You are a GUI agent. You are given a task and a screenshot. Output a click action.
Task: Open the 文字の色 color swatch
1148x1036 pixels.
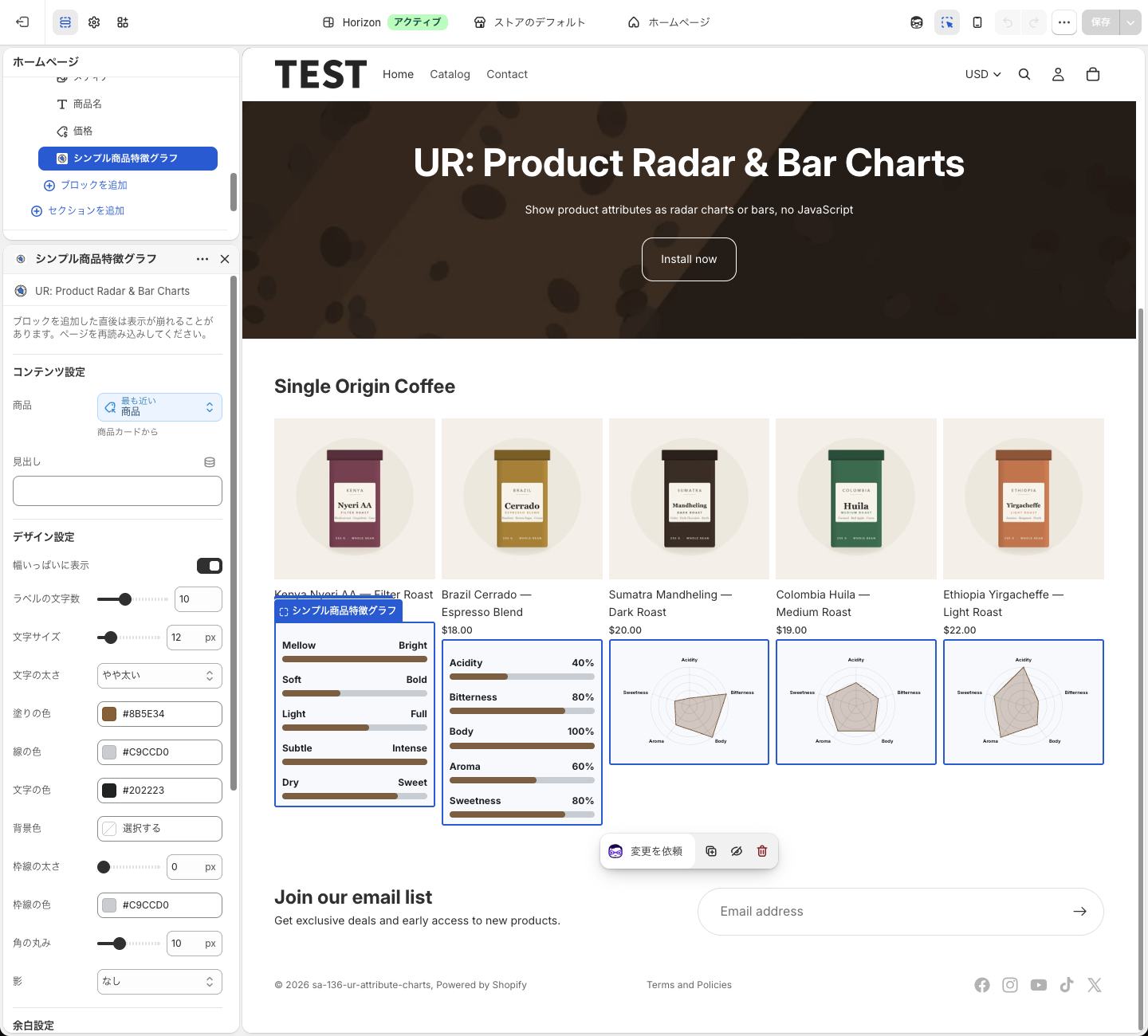point(109,791)
